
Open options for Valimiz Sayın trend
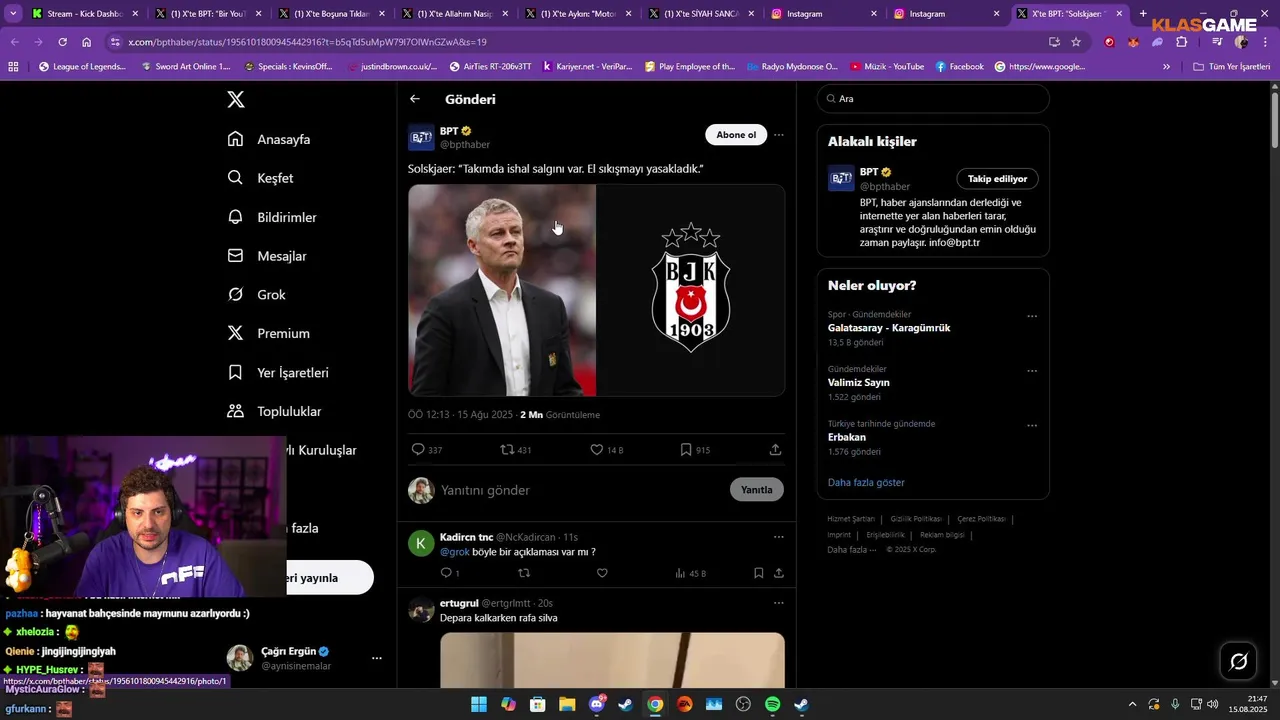(x=1032, y=370)
